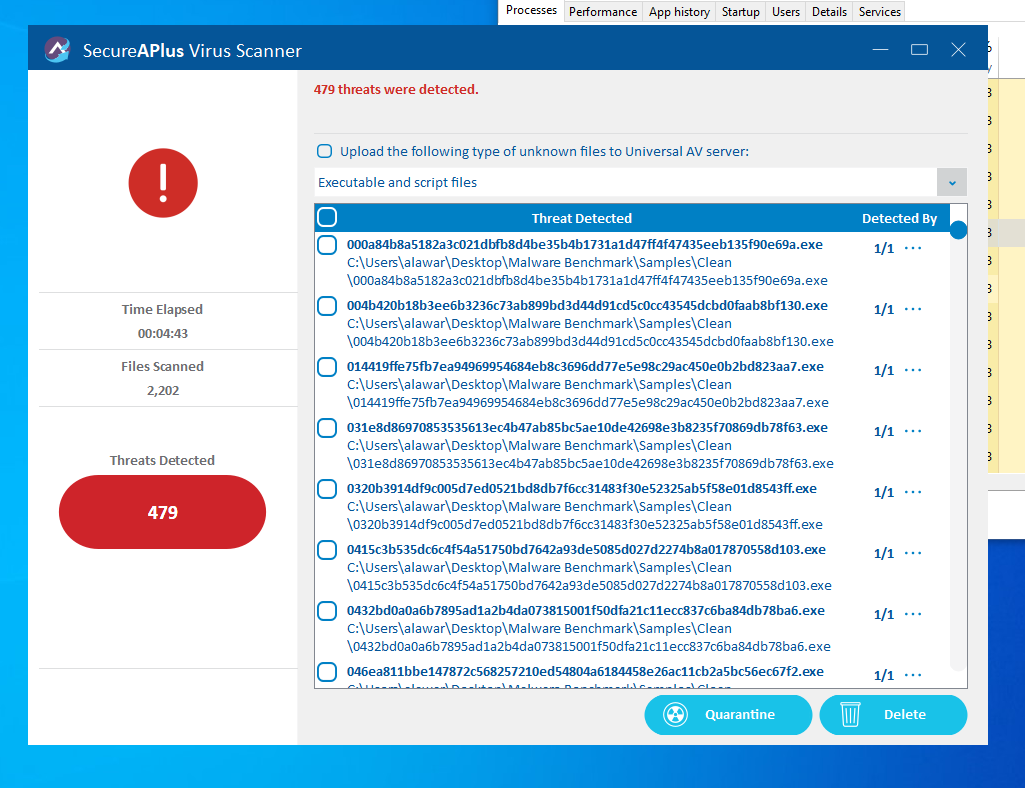
Task: Open the three-dot menu for 0320b3914df9c005 row
Action: [x=913, y=492]
